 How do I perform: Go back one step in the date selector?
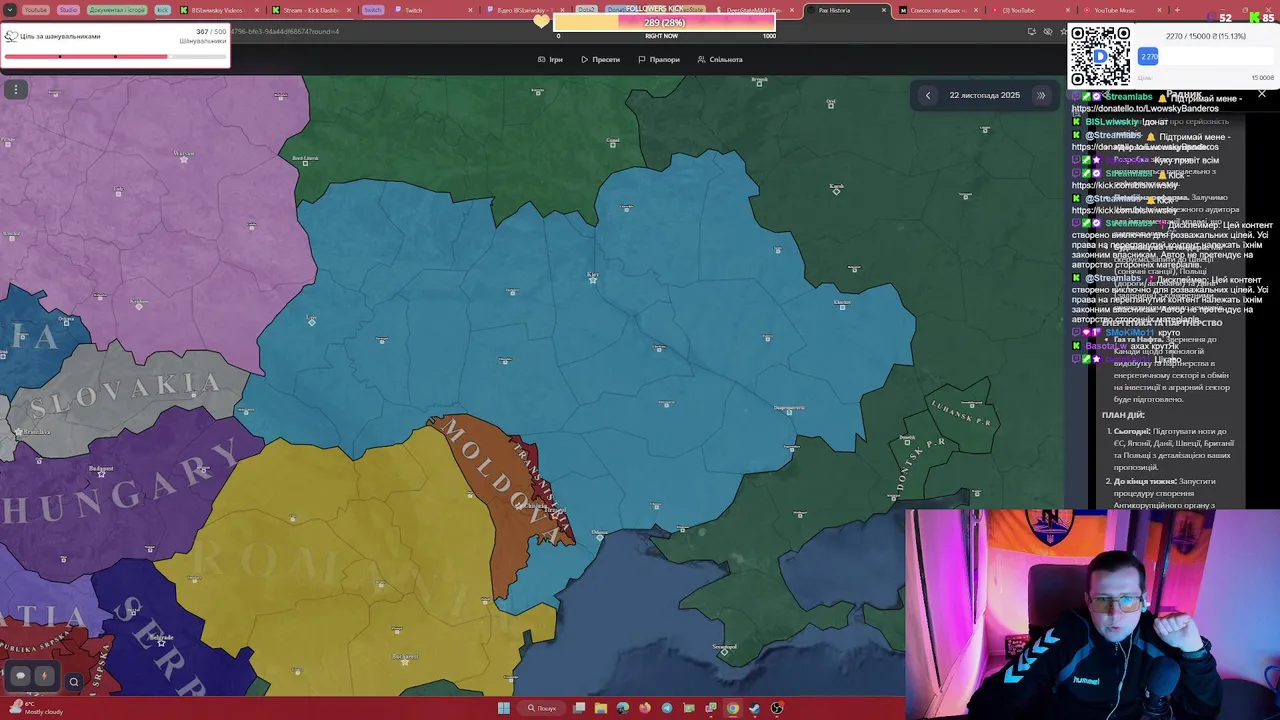pyautogui.click(x=928, y=95)
